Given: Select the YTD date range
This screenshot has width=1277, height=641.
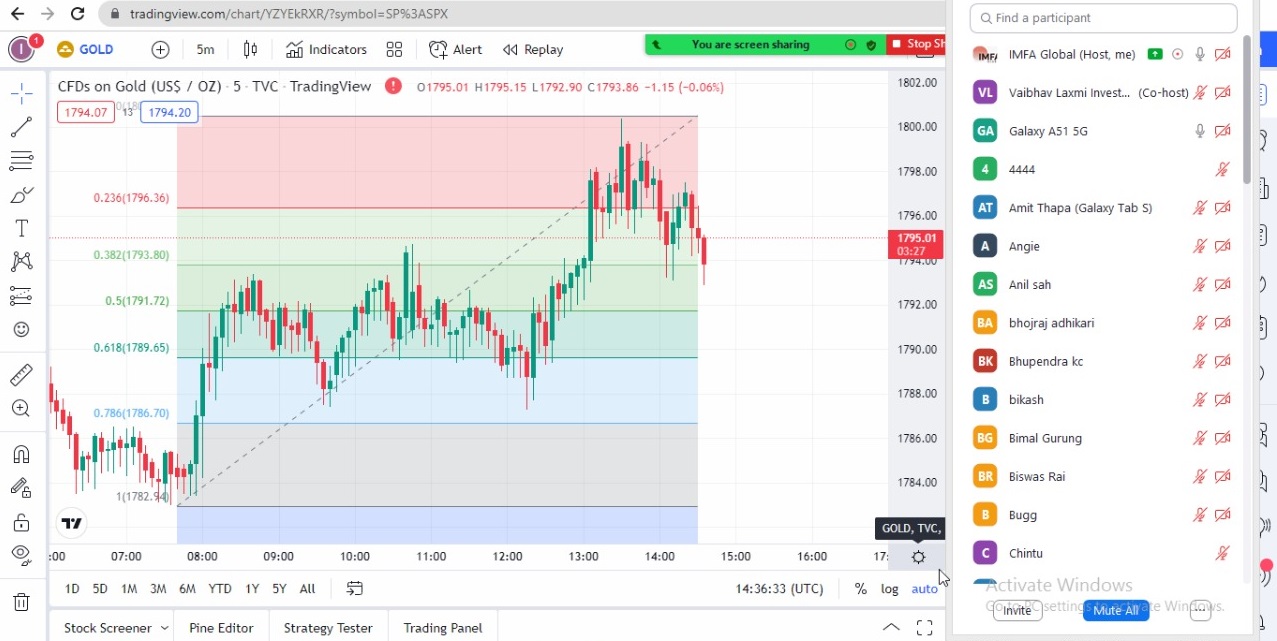Looking at the screenshot, I should pos(220,589).
